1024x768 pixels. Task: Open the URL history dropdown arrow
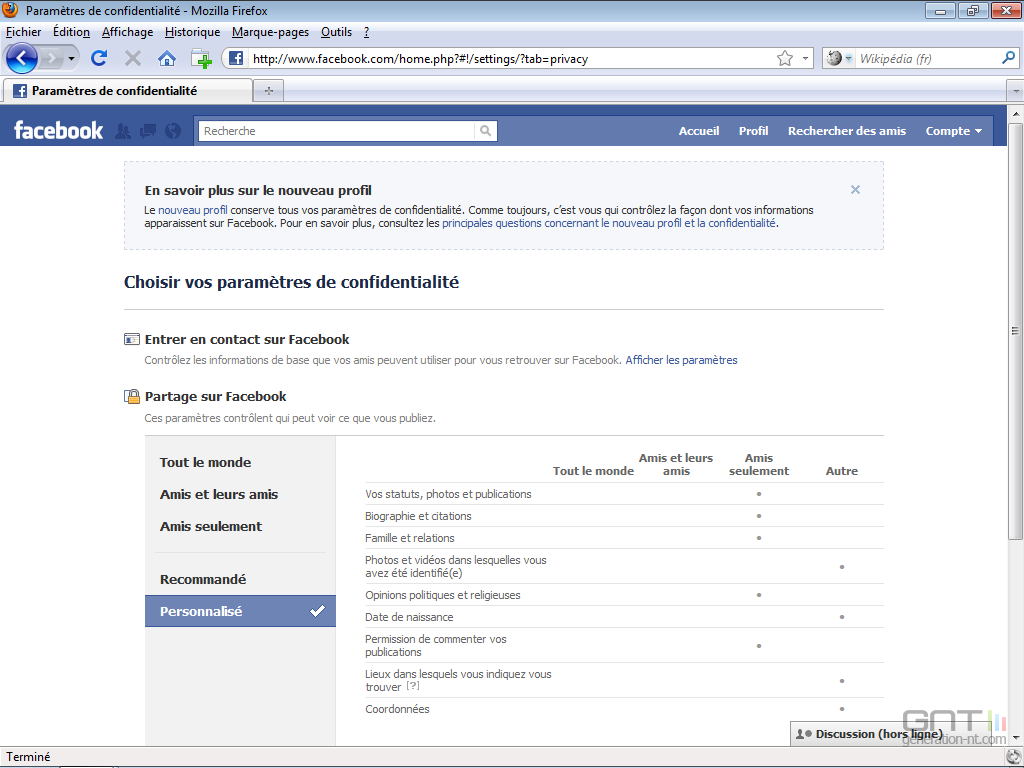pyautogui.click(x=805, y=59)
